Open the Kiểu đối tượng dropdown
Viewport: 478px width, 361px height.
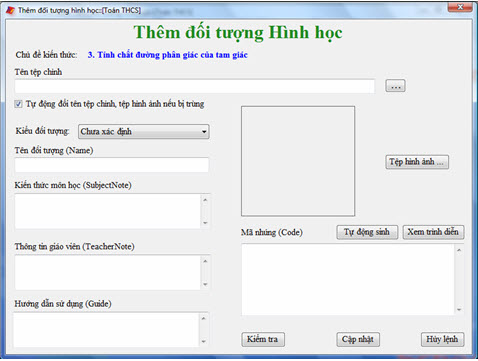pos(144,132)
